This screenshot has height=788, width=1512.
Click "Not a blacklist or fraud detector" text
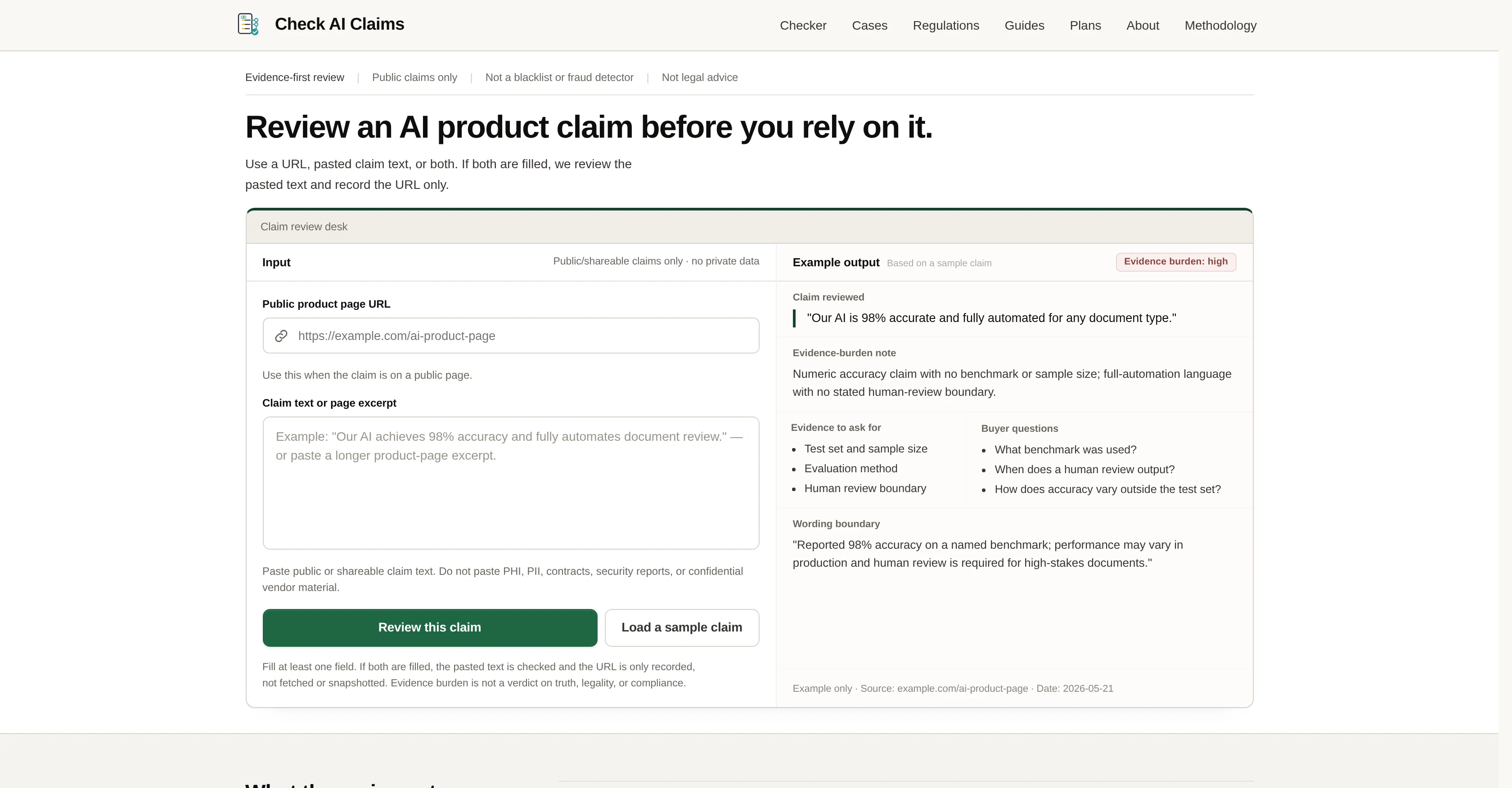tap(559, 77)
